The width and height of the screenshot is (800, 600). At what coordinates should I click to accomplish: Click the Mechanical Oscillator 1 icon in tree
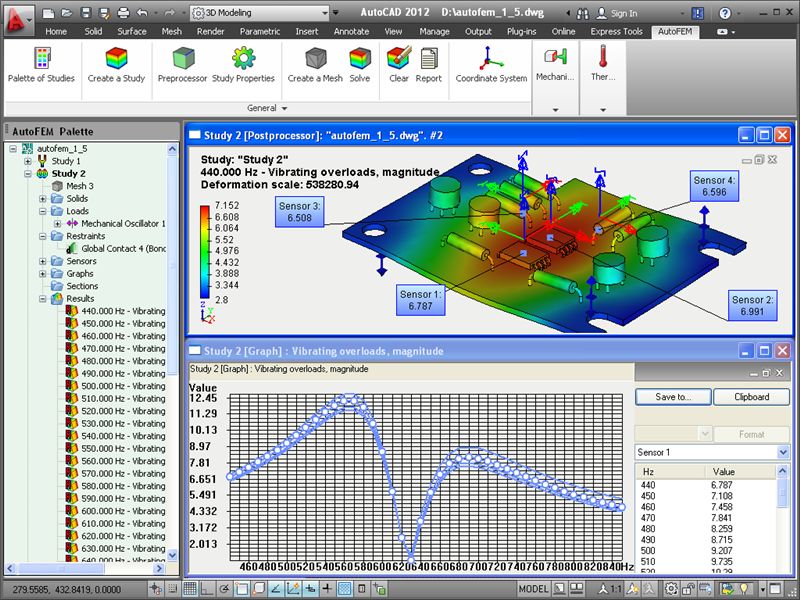point(72,223)
